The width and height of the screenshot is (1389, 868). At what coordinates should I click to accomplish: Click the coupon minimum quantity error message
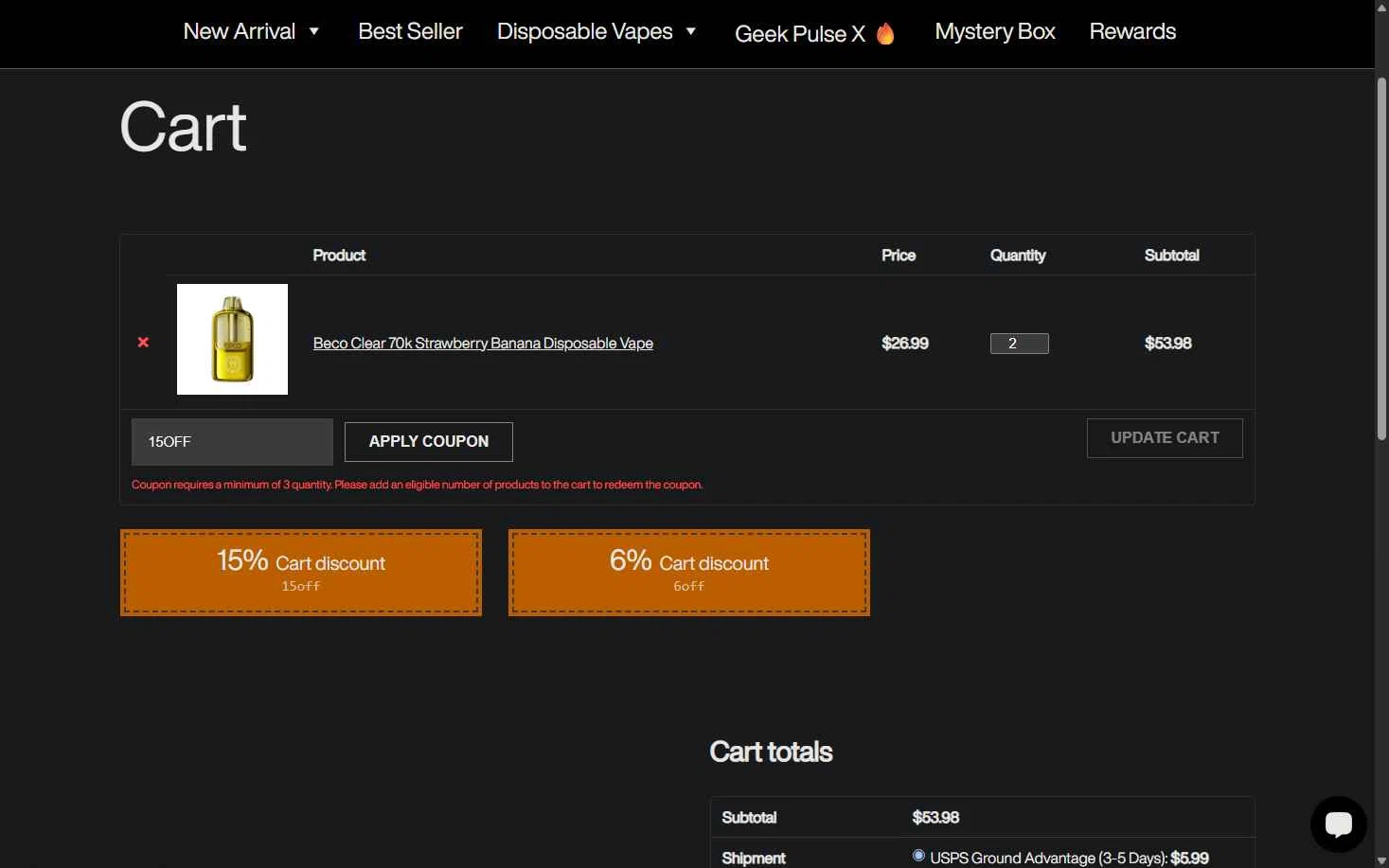click(417, 485)
